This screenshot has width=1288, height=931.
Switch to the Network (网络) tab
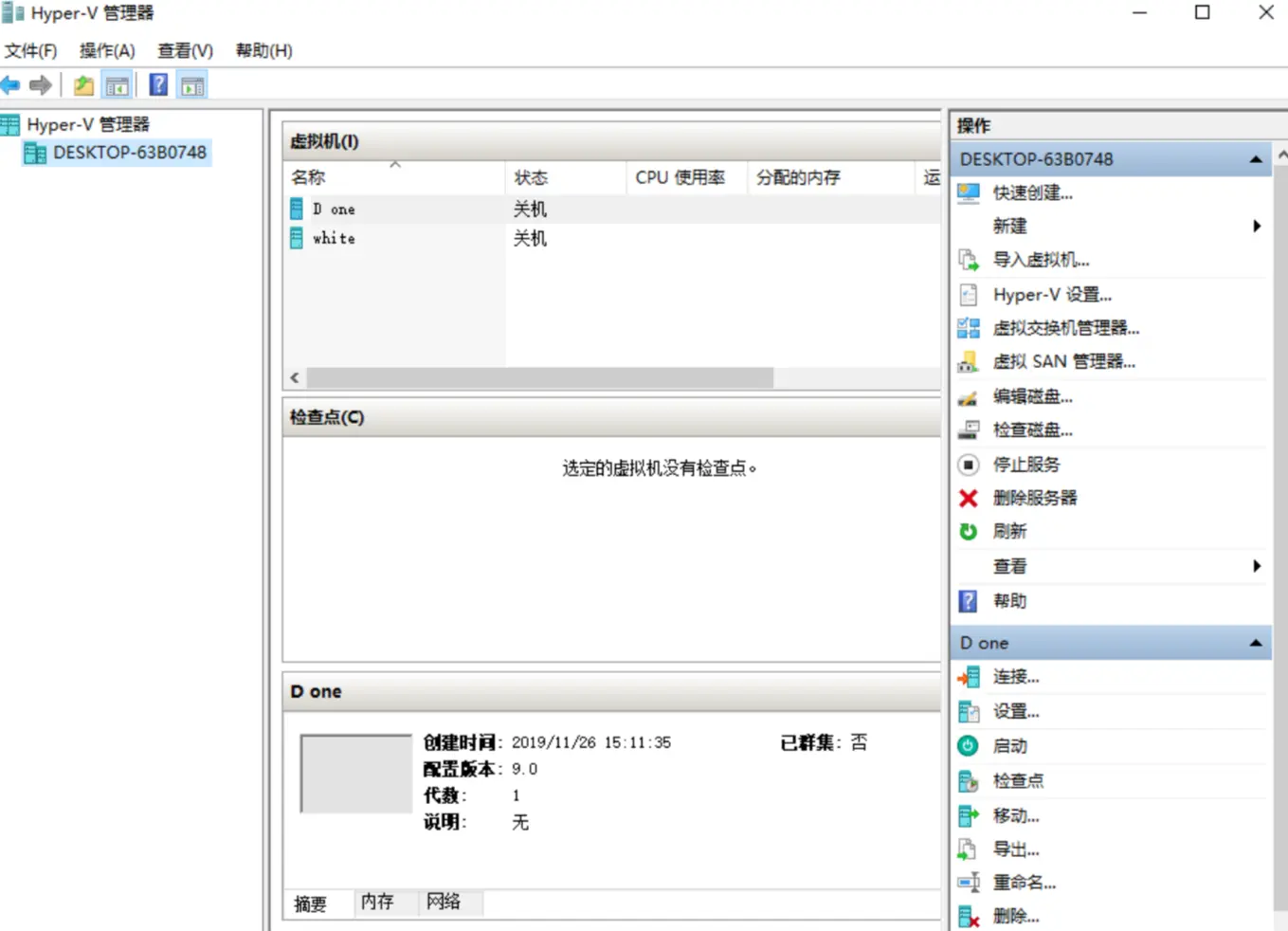444,902
